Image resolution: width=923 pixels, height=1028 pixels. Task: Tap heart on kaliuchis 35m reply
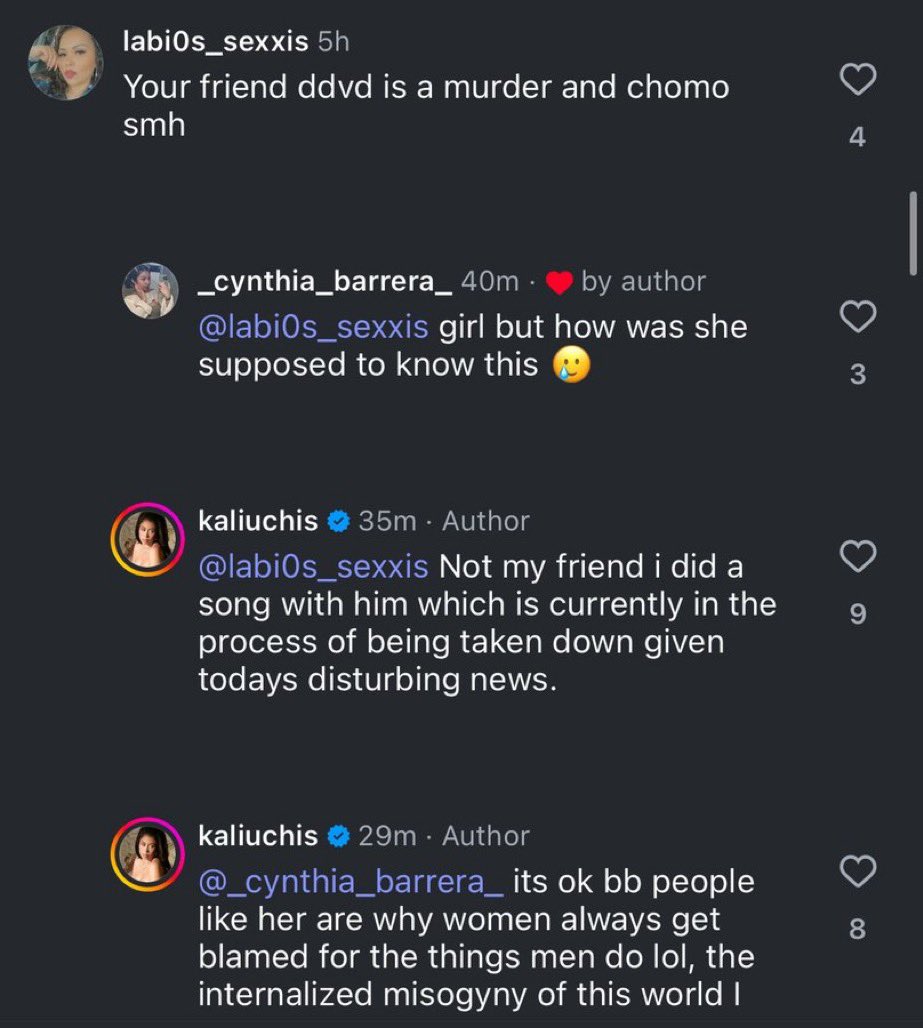(x=857, y=557)
